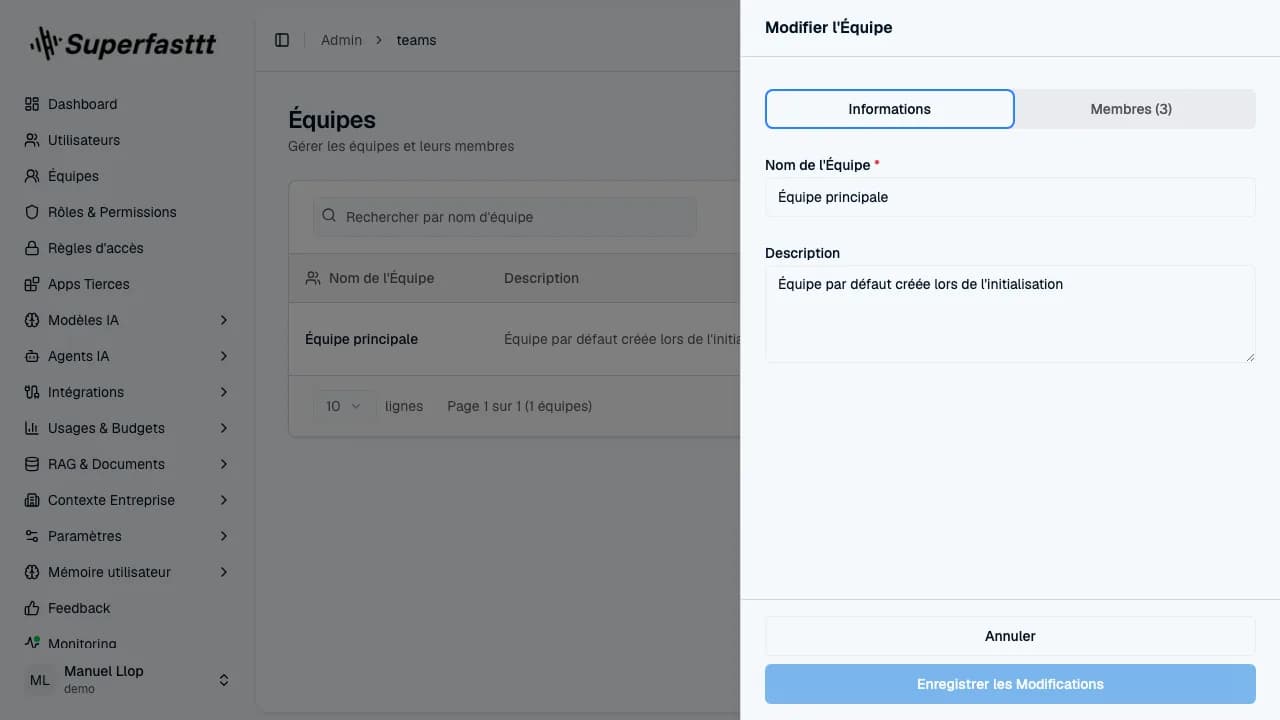Click the Nom de l'Équipe input field
The width and height of the screenshot is (1280, 720).
pyautogui.click(x=1010, y=197)
